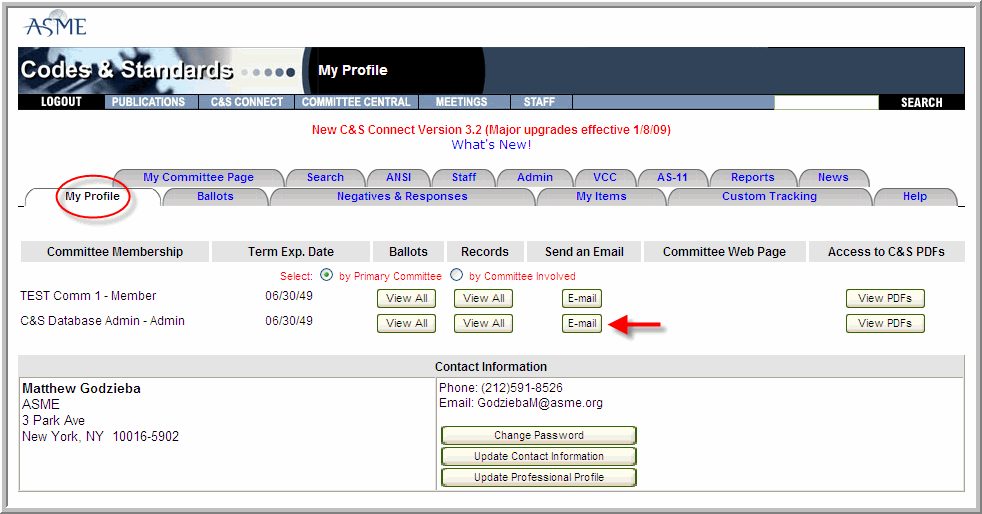This screenshot has height=514, width=982.
Task: Open the C&S CONNECT menu
Action: click(x=247, y=102)
